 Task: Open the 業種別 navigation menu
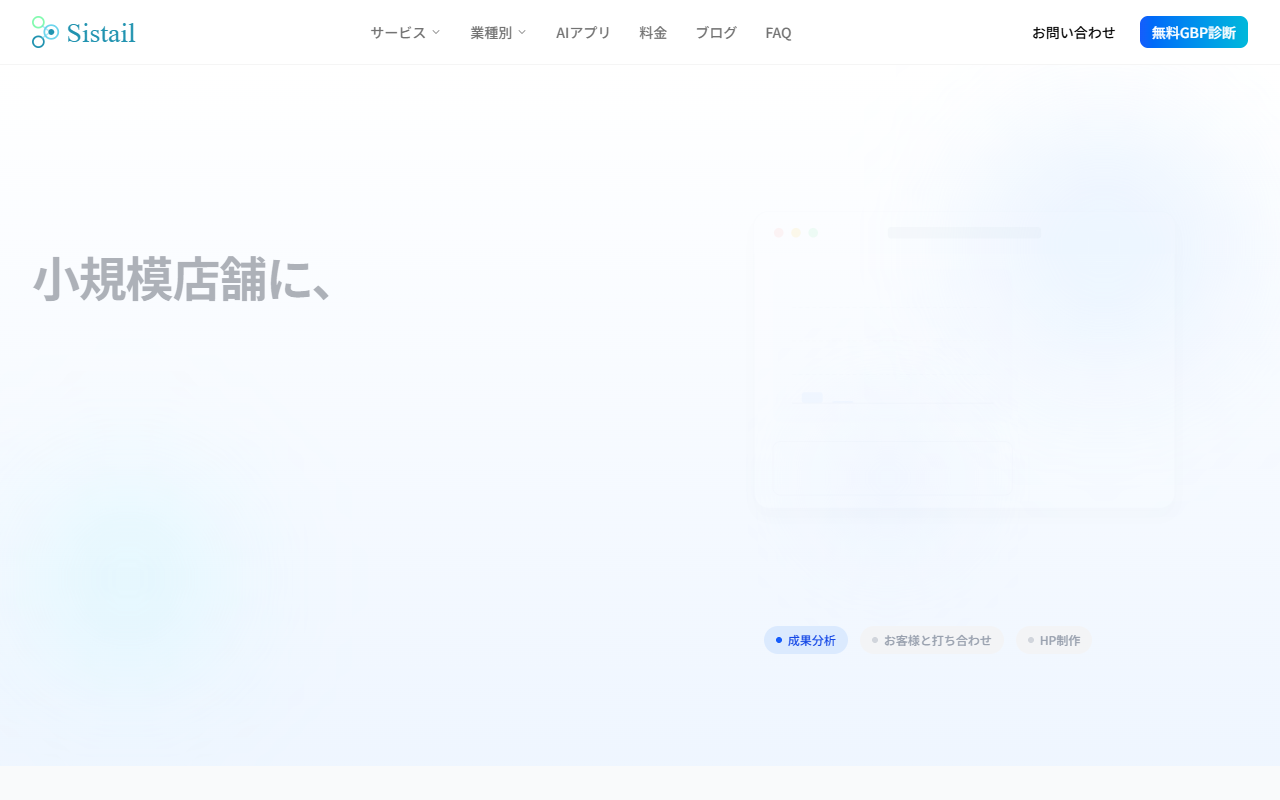point(491,32)
